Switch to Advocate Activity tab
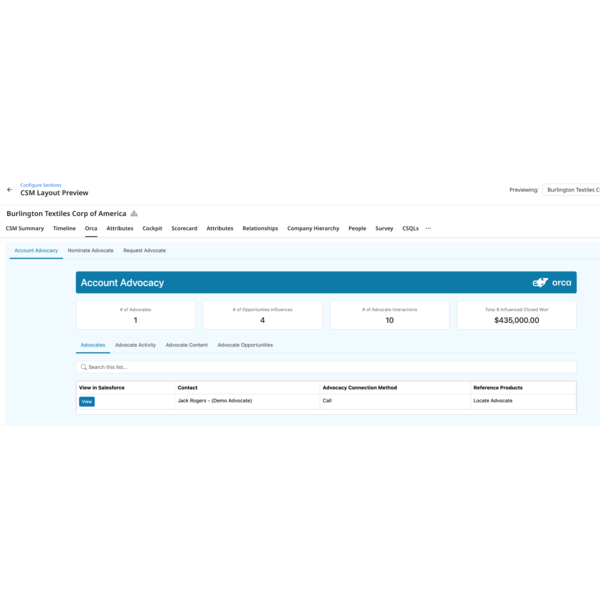Viewport: 600px width, 600px height. pos(135,345)
